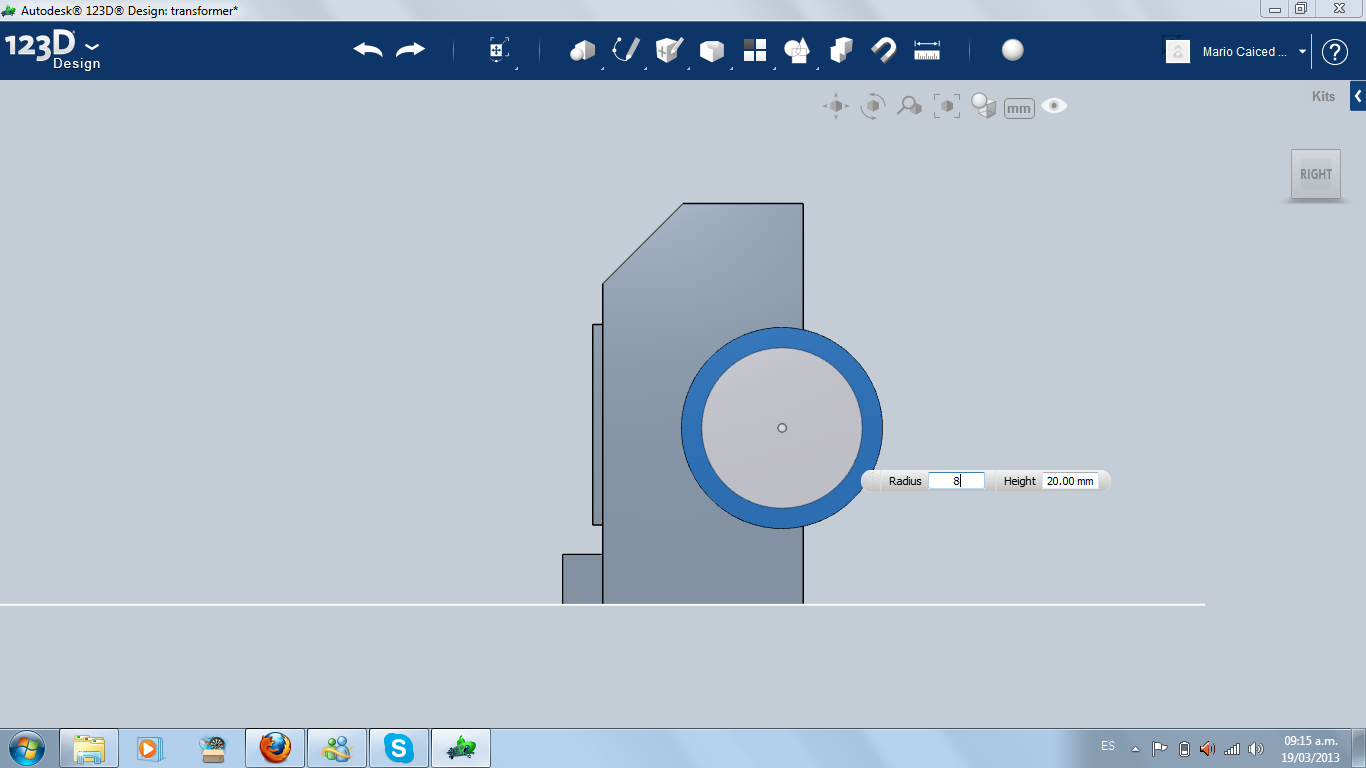
Task: Select the Zoom magnifier tool
Action: coord(909,106)
